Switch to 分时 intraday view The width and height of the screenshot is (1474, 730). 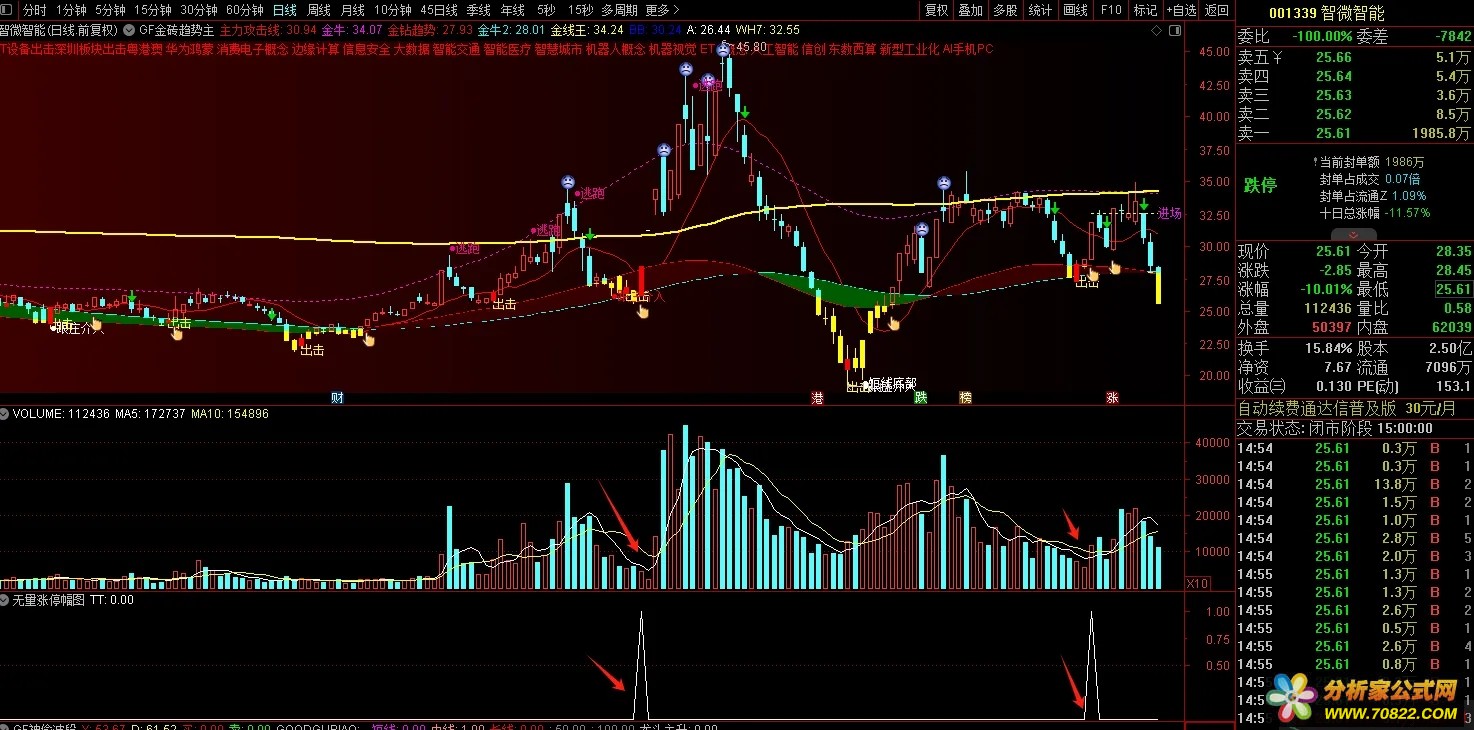[35, 10]
